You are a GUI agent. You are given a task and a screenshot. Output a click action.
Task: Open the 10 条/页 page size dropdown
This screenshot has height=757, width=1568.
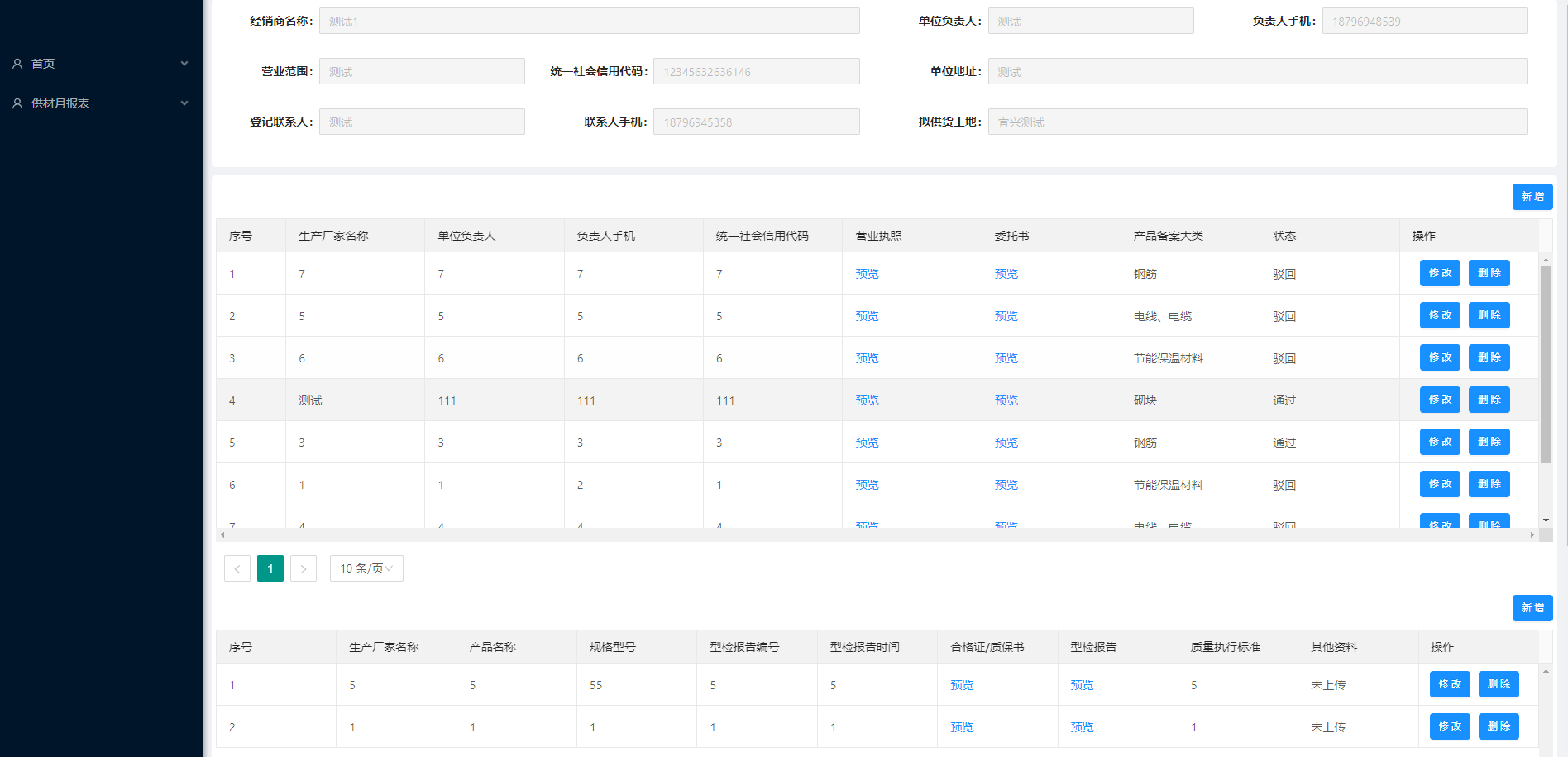pyautogui.click(x=366, y=568)
